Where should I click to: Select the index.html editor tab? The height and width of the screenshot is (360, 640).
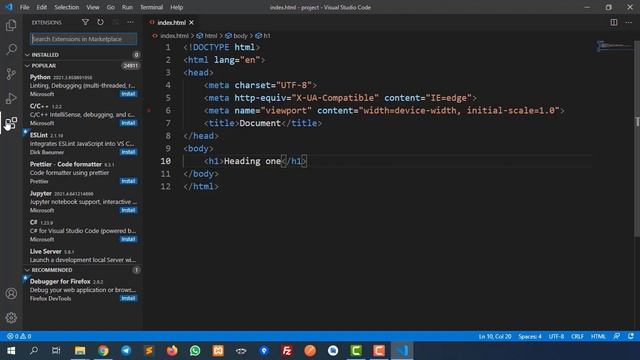[x=171, y=22]
